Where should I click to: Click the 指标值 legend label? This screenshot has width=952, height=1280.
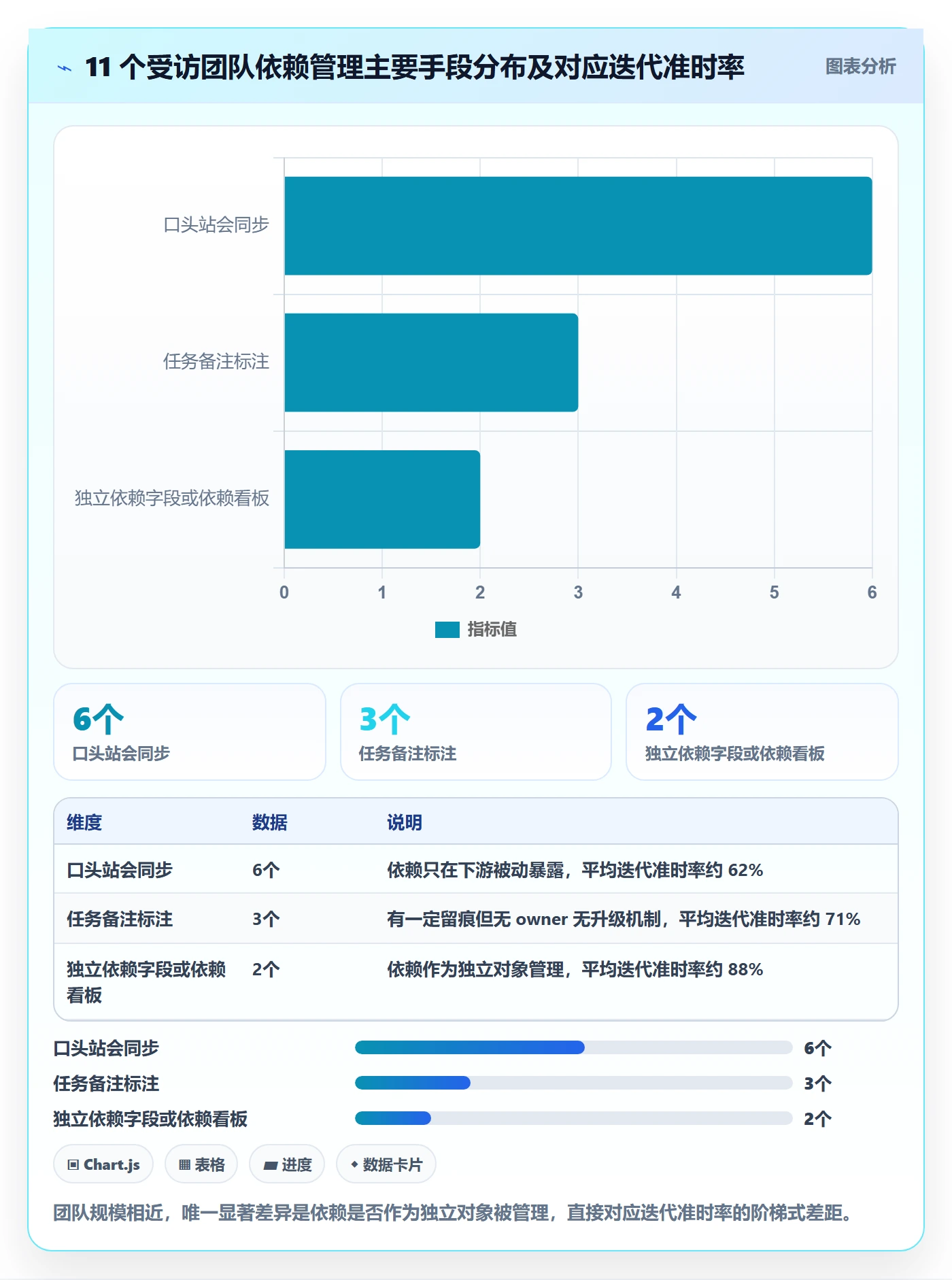[492, 630]
